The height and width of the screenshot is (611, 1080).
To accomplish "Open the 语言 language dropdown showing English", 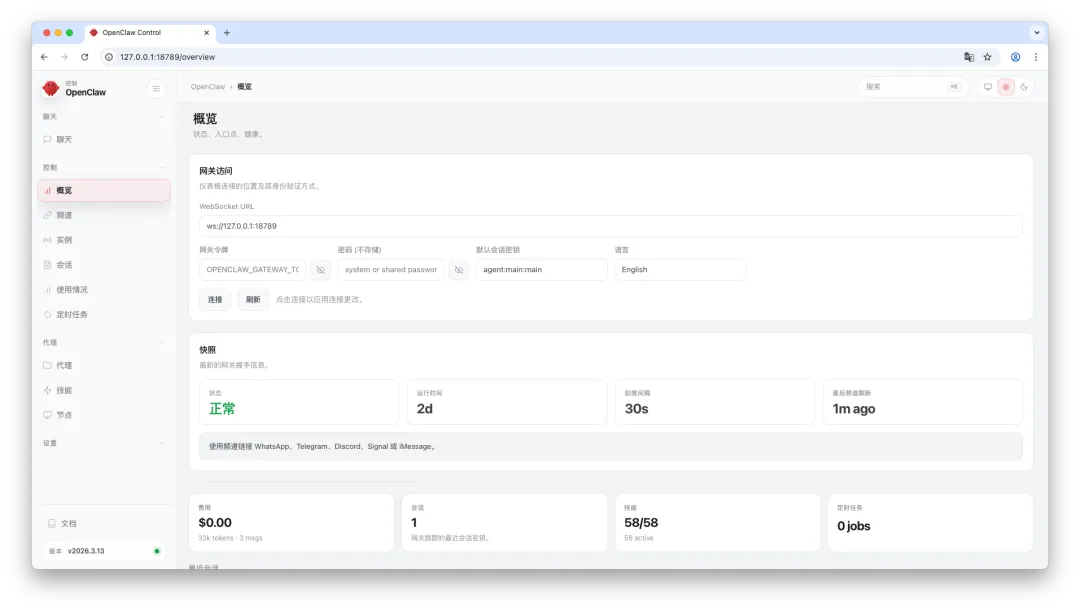I will point(680,269).
